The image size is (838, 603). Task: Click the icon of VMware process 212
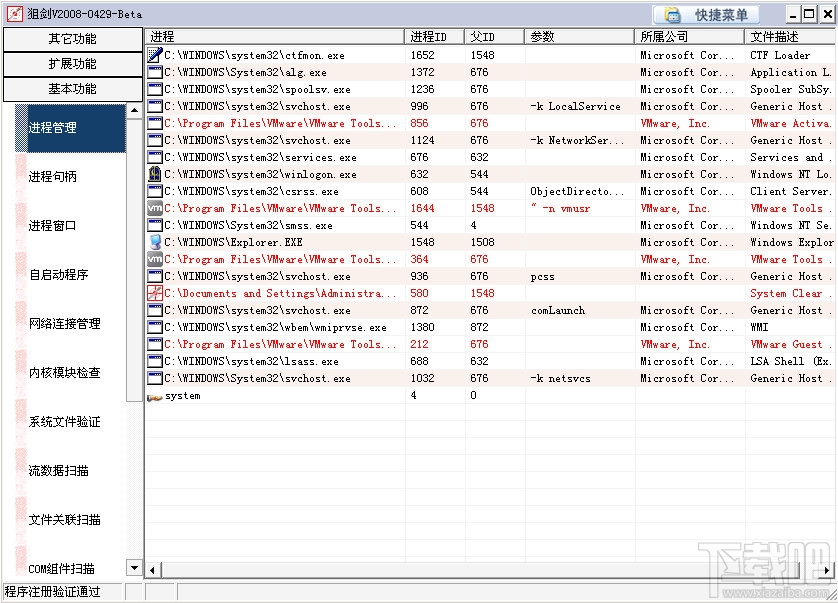tap(154, 344)
